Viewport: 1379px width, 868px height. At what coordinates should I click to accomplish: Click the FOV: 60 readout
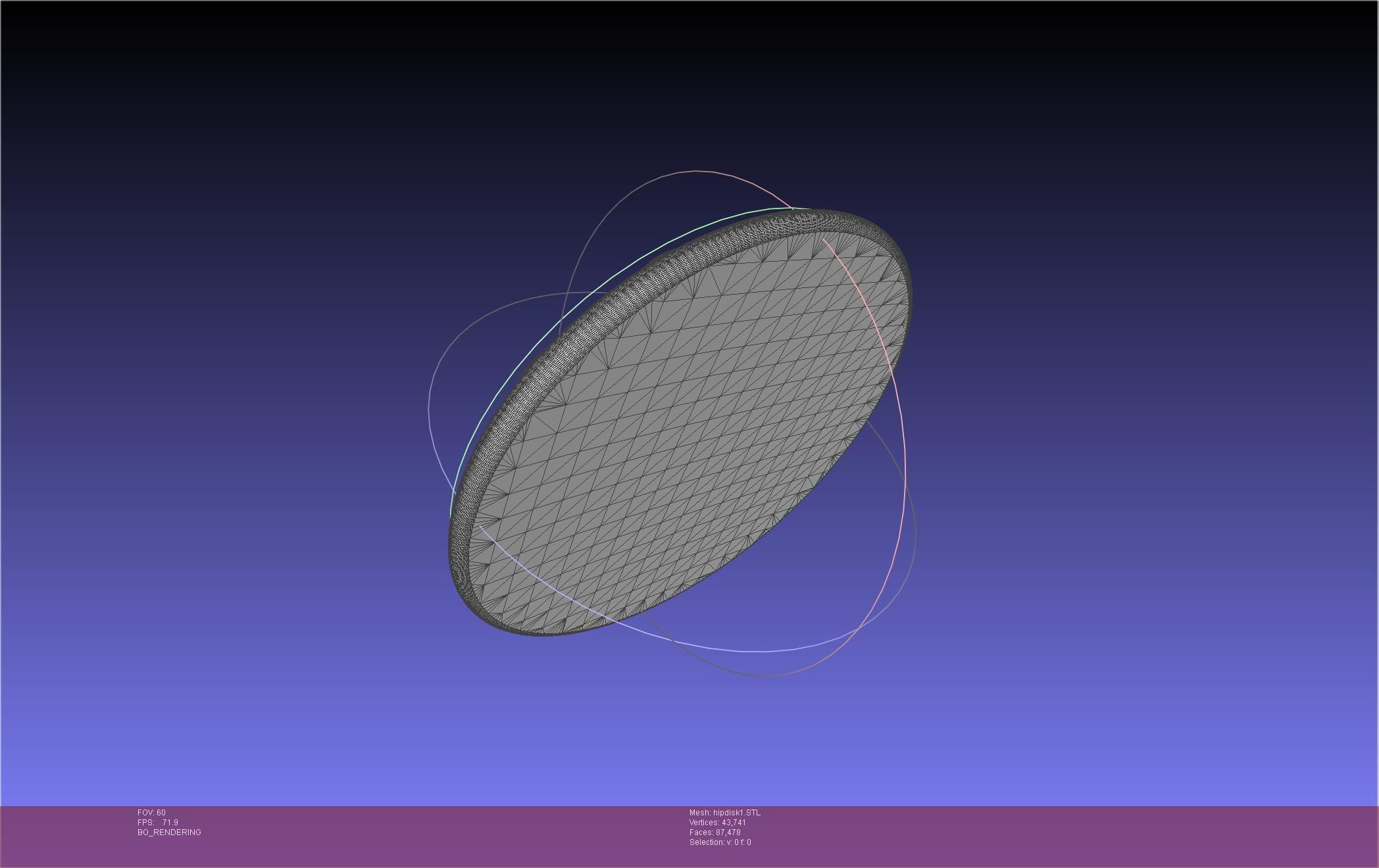point(151,813)
